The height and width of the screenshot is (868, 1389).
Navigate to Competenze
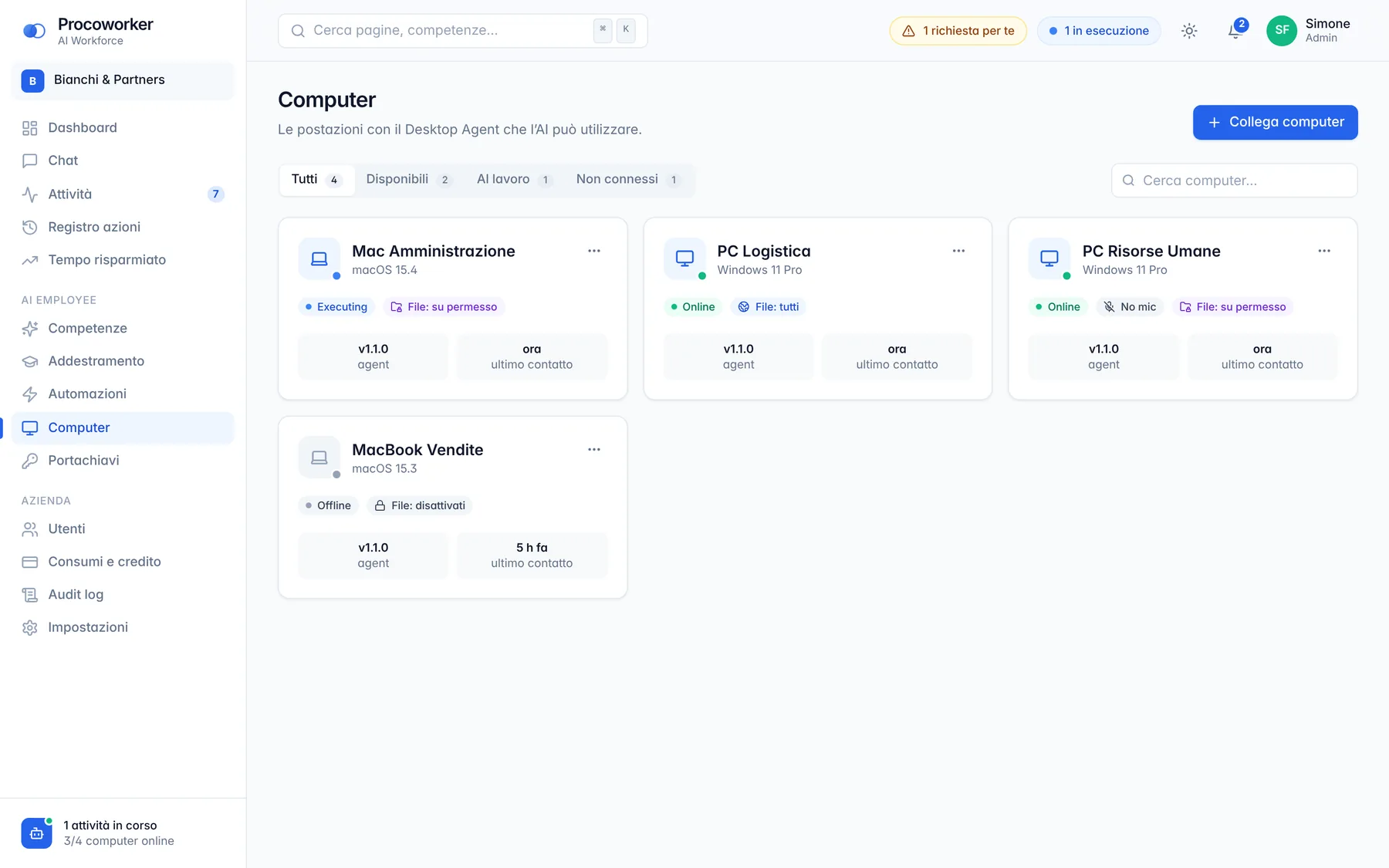(x=123, y=329)
